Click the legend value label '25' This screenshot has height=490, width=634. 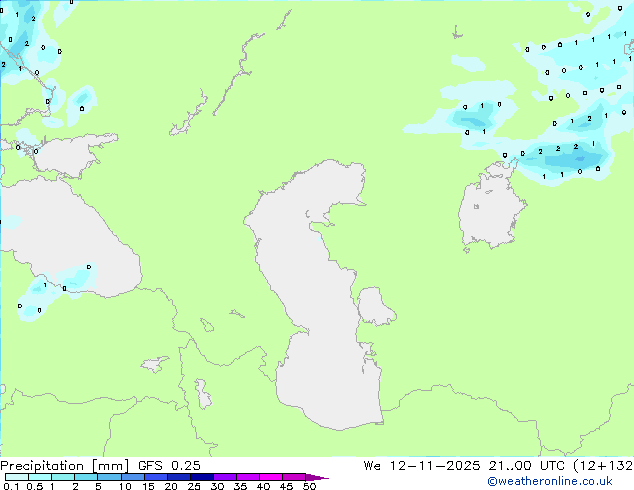194,486
